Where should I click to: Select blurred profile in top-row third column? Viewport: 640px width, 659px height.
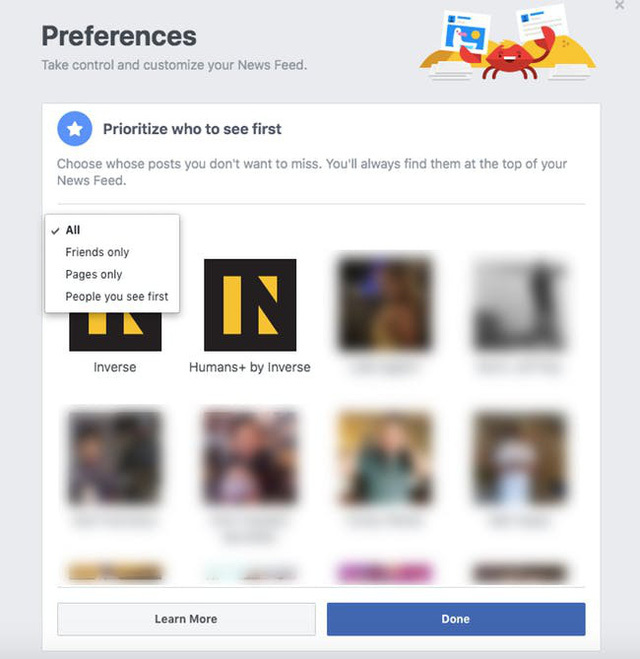click(x=385, y=305)
